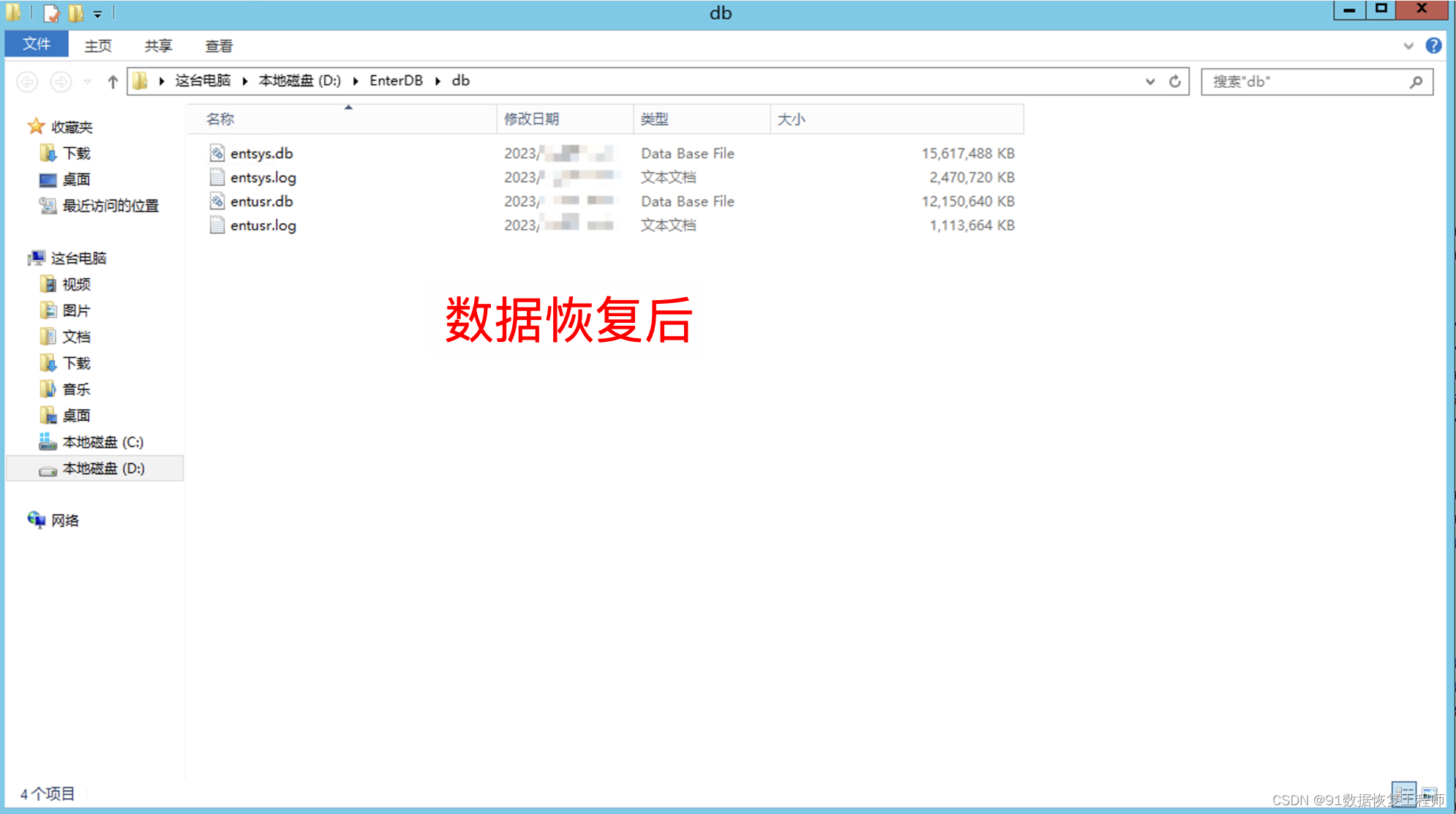Open 最近访问的位置 in sidebar
This screenshot has height=814, width=1456.
(110, 206)
